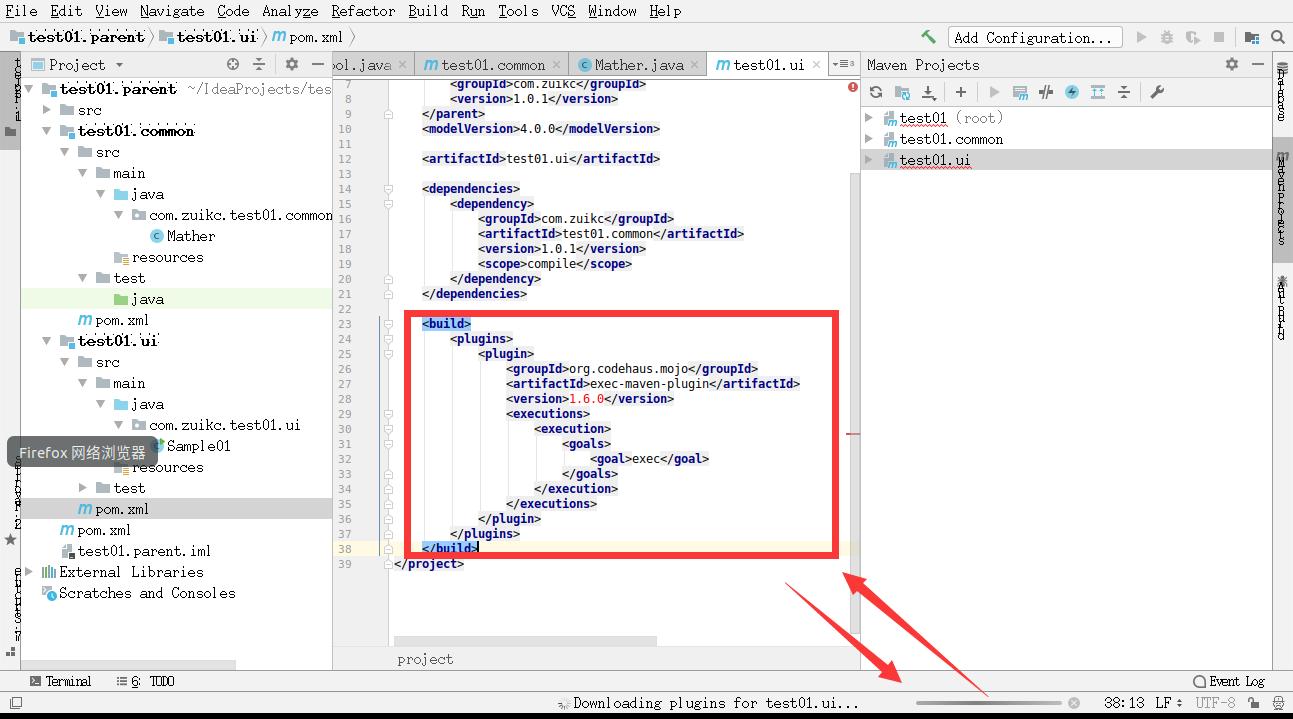Open the File menu
This screenshot has width=1293, height=719.
point(21,11)
